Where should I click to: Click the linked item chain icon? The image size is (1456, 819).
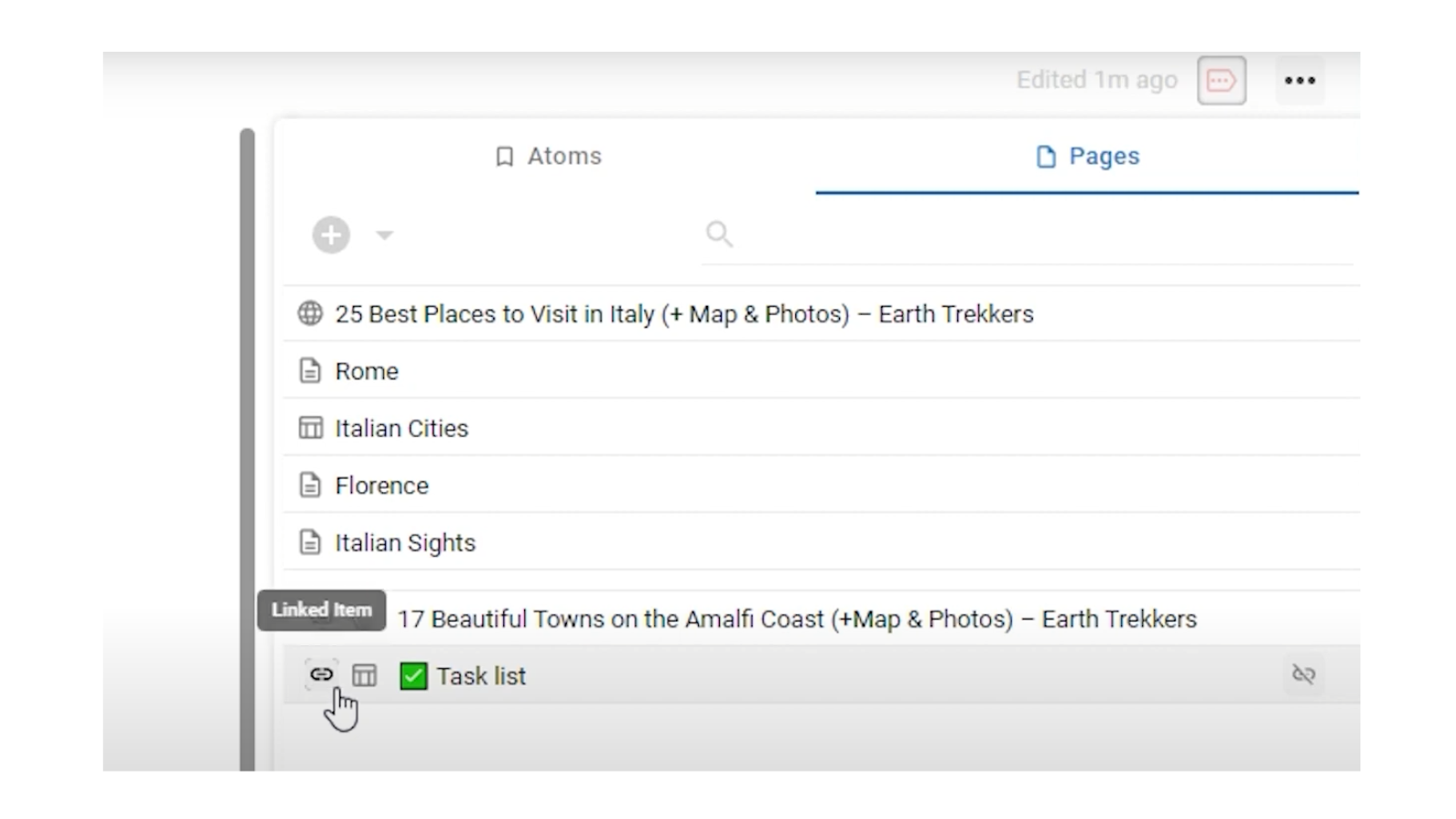321,674
